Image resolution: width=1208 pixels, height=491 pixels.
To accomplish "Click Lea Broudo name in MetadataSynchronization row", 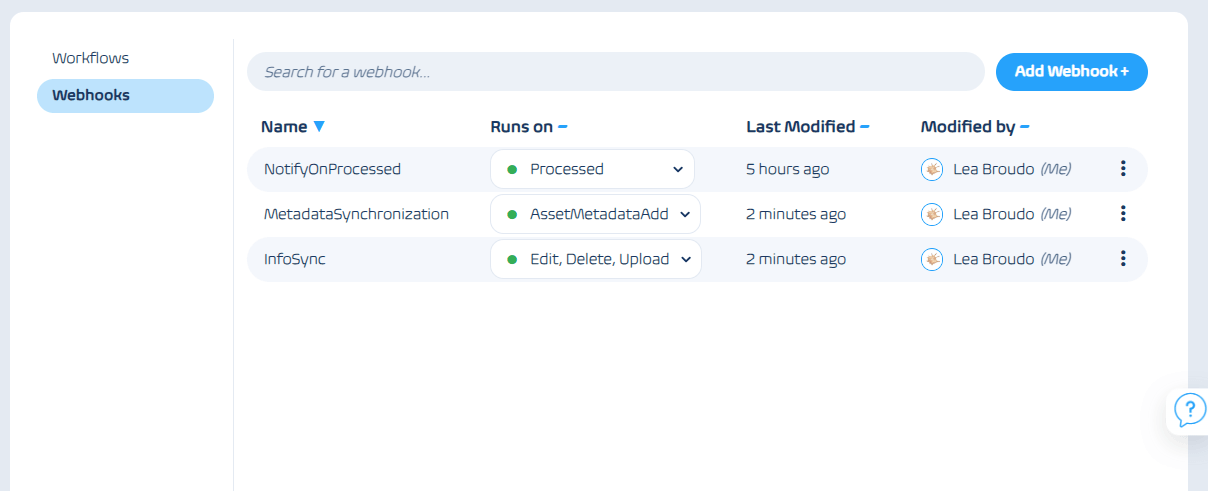I will (994, 214).
